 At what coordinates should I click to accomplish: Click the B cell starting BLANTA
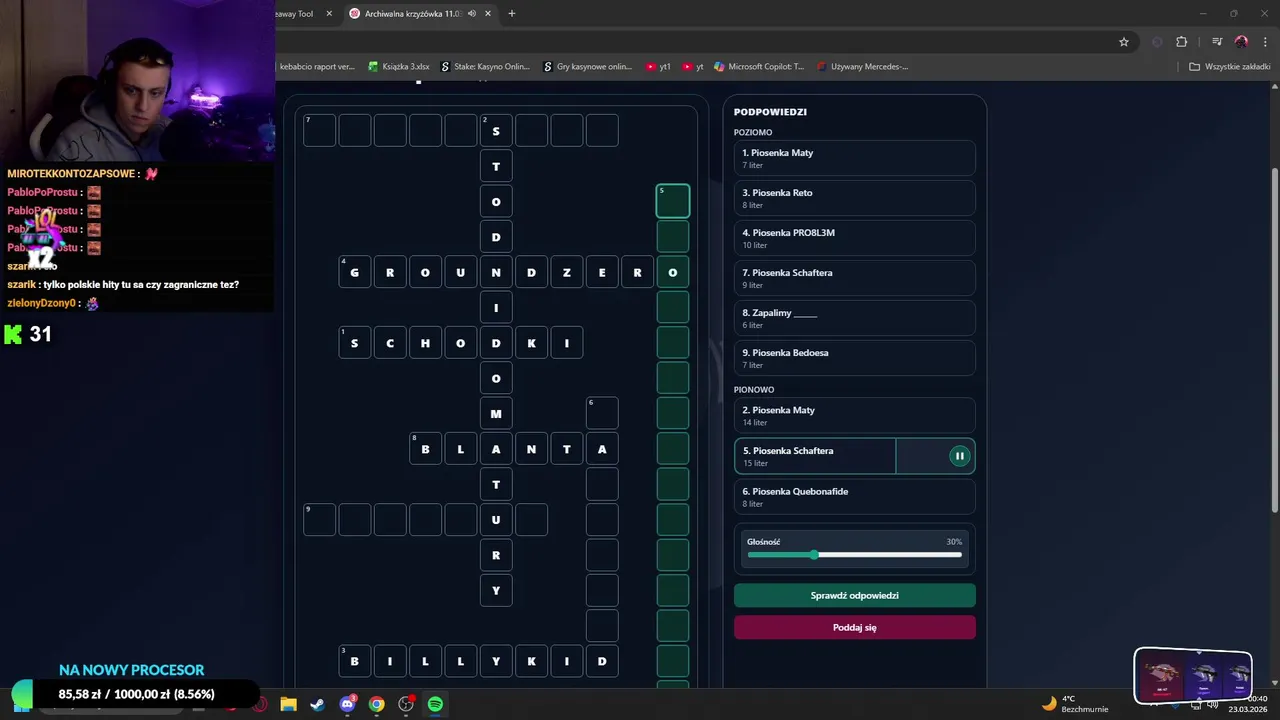click(426, 449)
